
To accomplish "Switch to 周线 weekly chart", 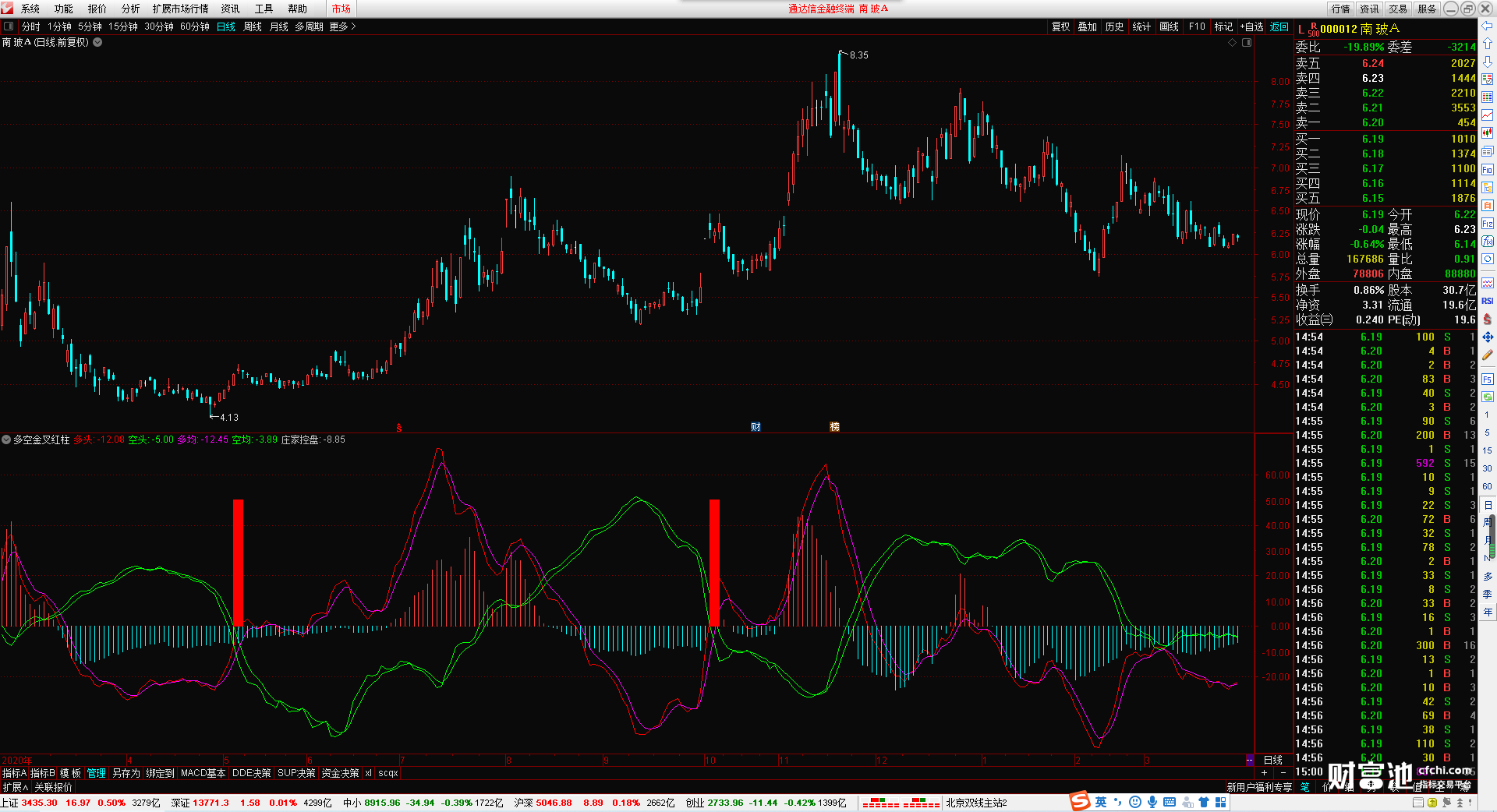I will pos(253,26).
